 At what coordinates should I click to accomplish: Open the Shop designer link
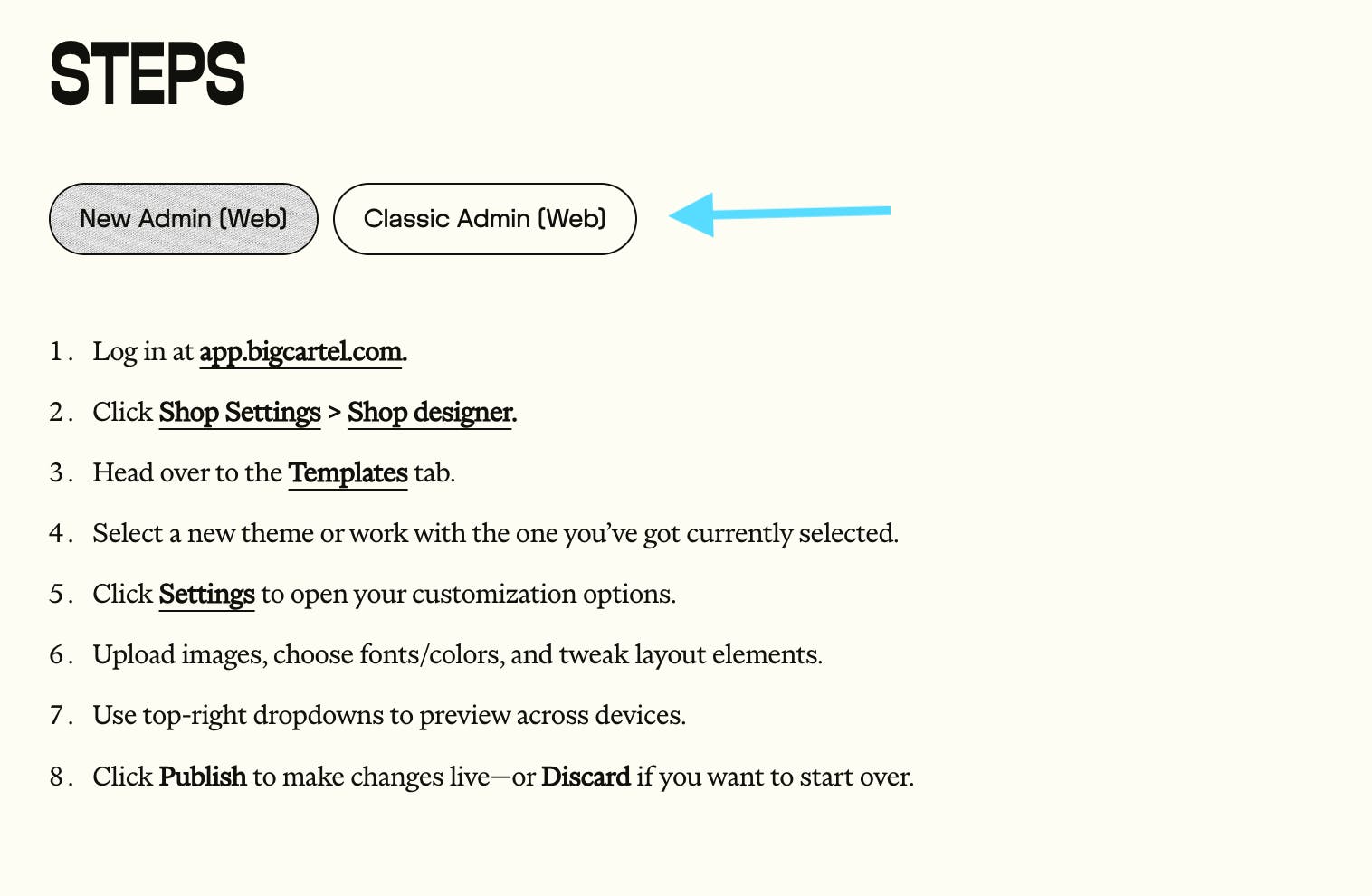click(x=431, y=413)
